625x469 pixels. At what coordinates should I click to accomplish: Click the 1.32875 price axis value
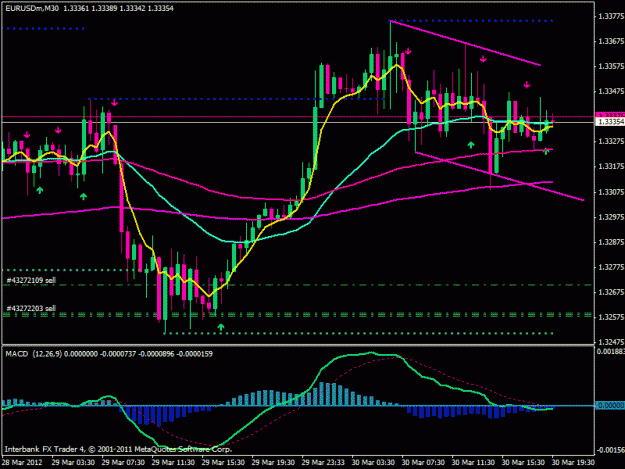[611, 242]
